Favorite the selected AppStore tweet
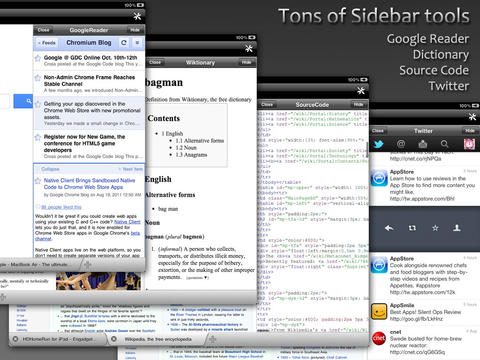 click(x=435, y=228)
